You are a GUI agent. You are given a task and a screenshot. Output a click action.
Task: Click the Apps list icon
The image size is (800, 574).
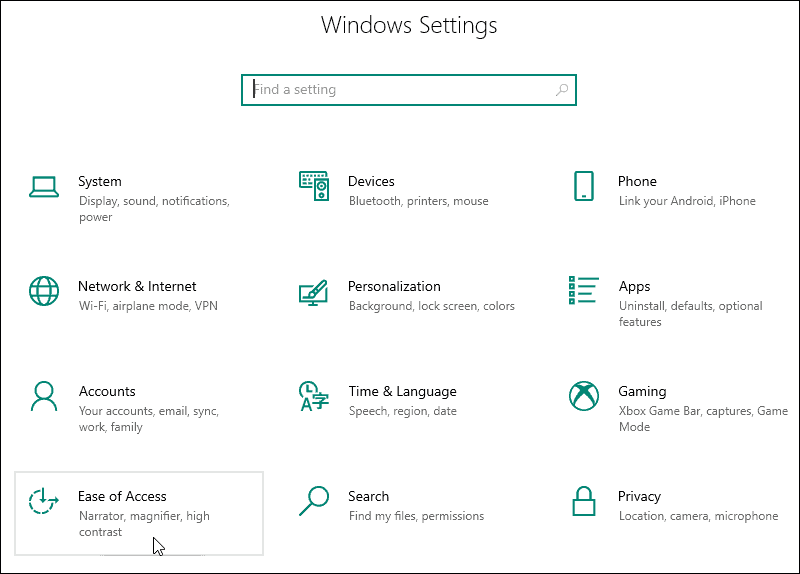pos(584,290)
